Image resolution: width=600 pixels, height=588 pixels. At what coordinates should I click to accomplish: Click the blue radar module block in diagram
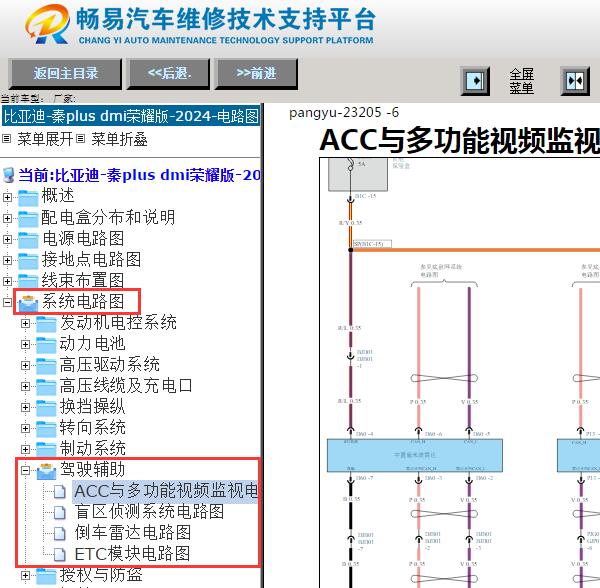pos(415,455)
